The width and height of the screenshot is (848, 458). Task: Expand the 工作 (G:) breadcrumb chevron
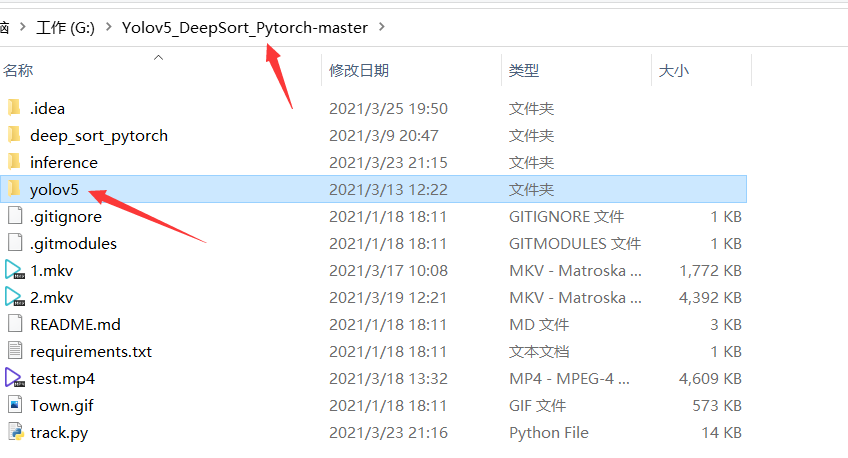coord(109,26)
